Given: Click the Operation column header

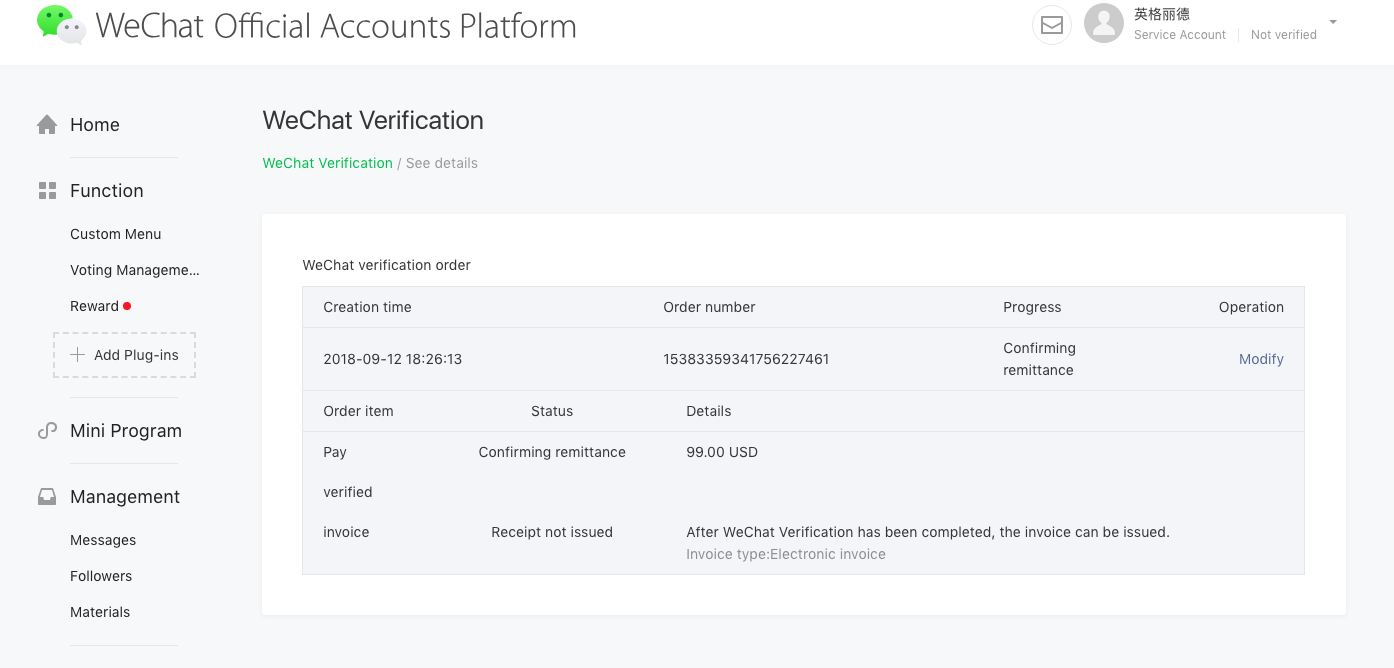Looking at the screenshot, I should click(1251, 307).
